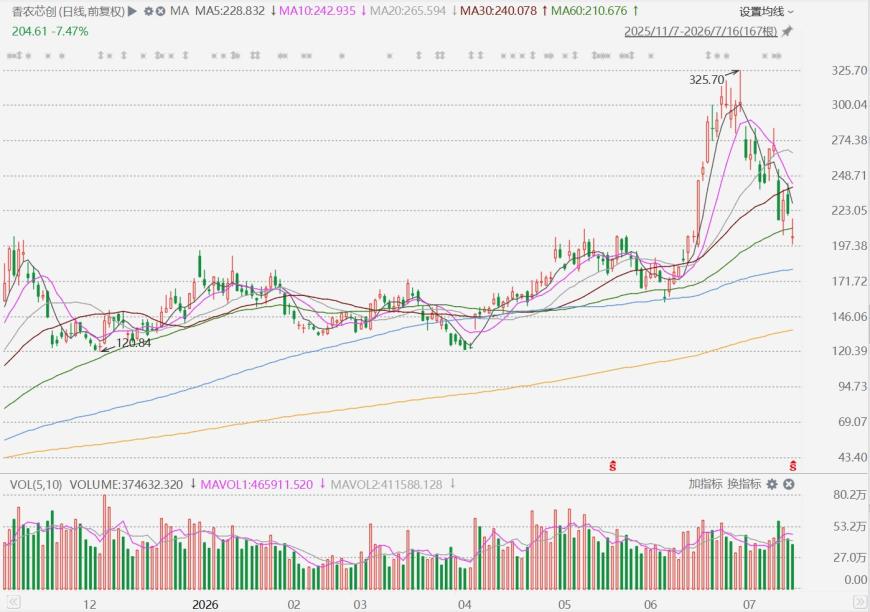Click the MAVOL1:465911.520 value
This screenshot has width=870, height=612.
tap(256, 484)
